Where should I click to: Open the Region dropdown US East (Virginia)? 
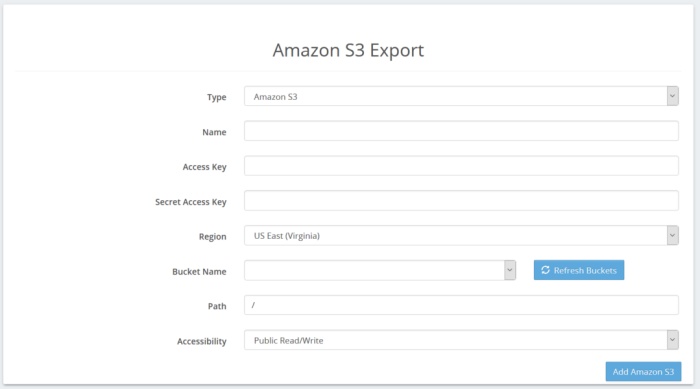tap(461, 235)
